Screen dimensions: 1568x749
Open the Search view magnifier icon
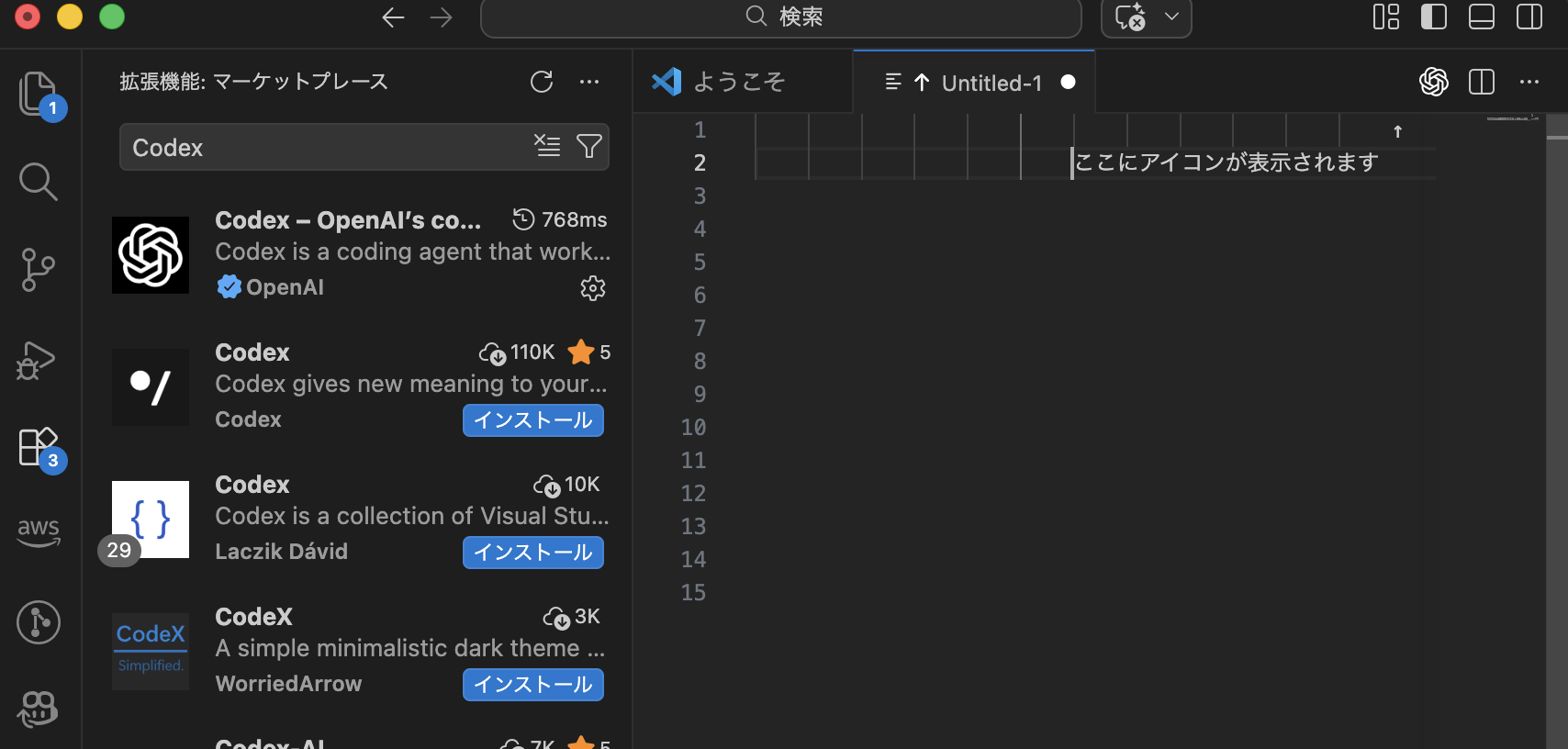pos(38,182)
